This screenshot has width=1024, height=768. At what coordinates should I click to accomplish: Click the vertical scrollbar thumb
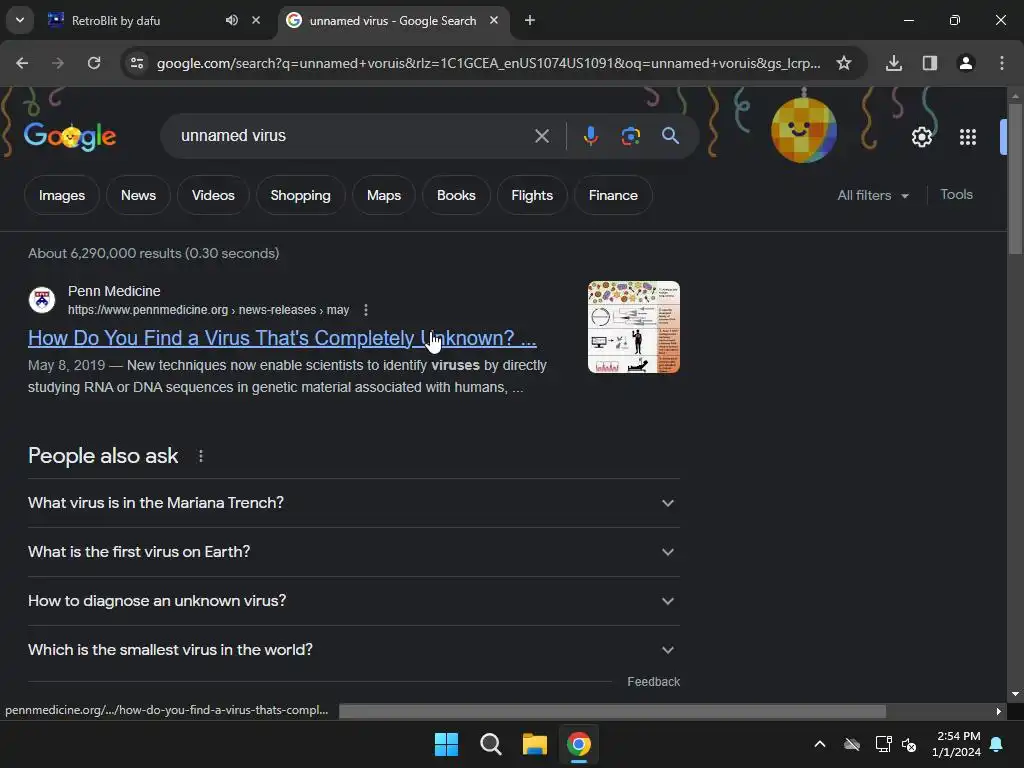(1015, 178)
